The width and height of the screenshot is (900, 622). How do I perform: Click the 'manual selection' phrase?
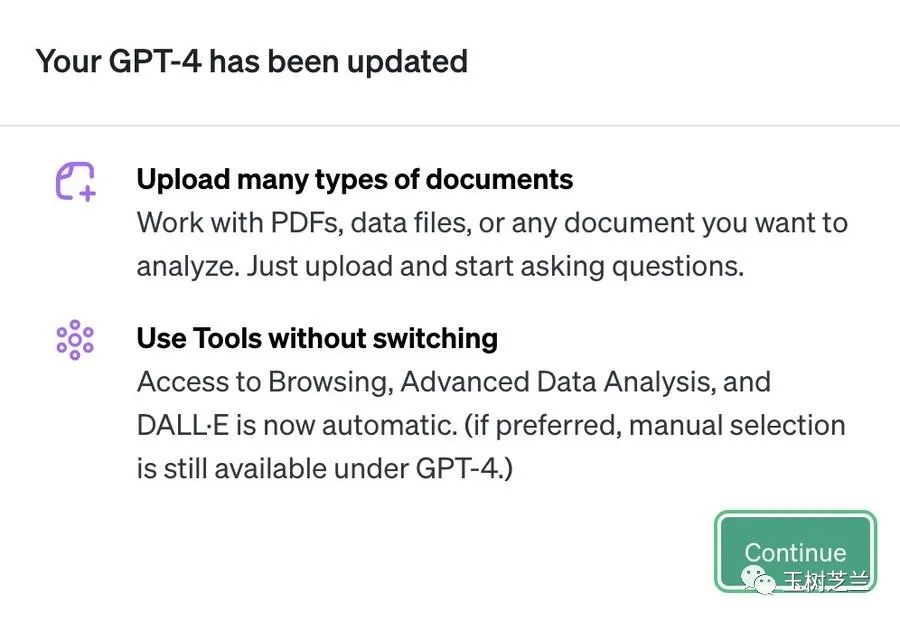tap(737, 425)
